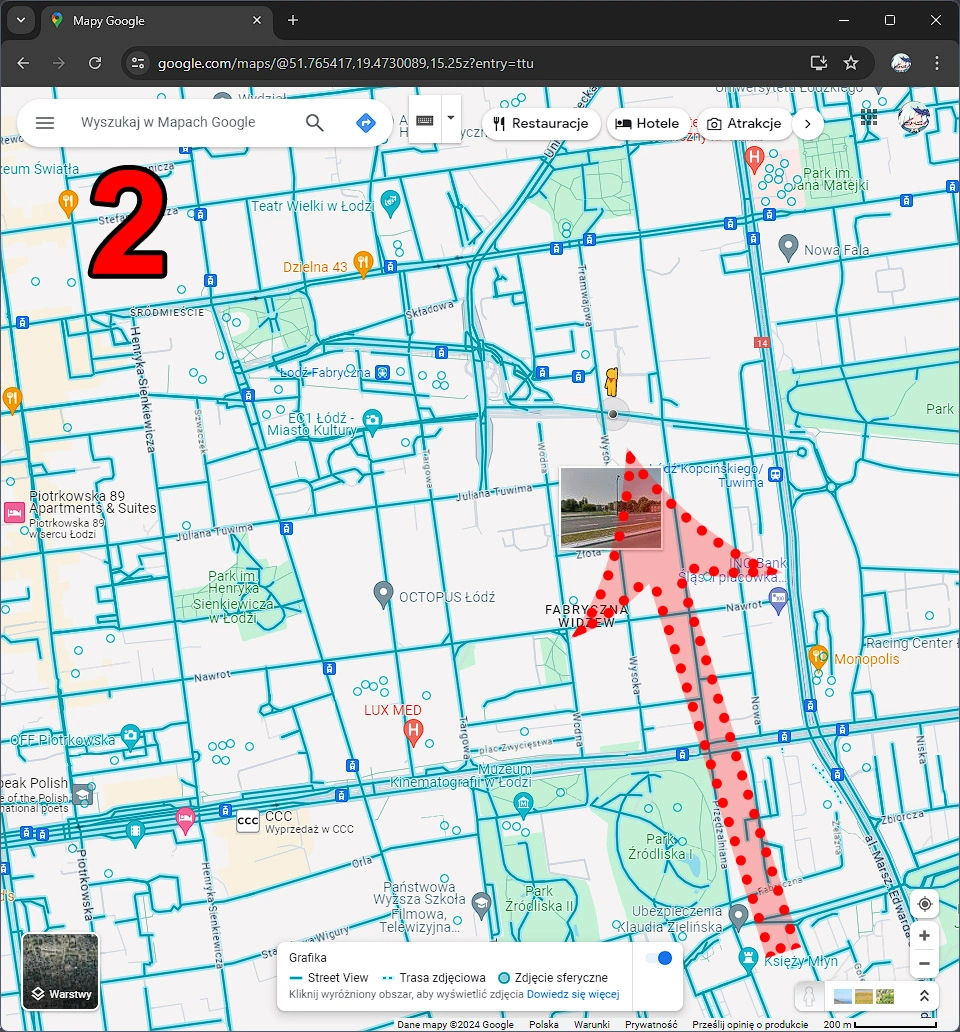Select the Łódź Fabryczna station icon
Screen dimensions: 960x1032
[382, 373]
